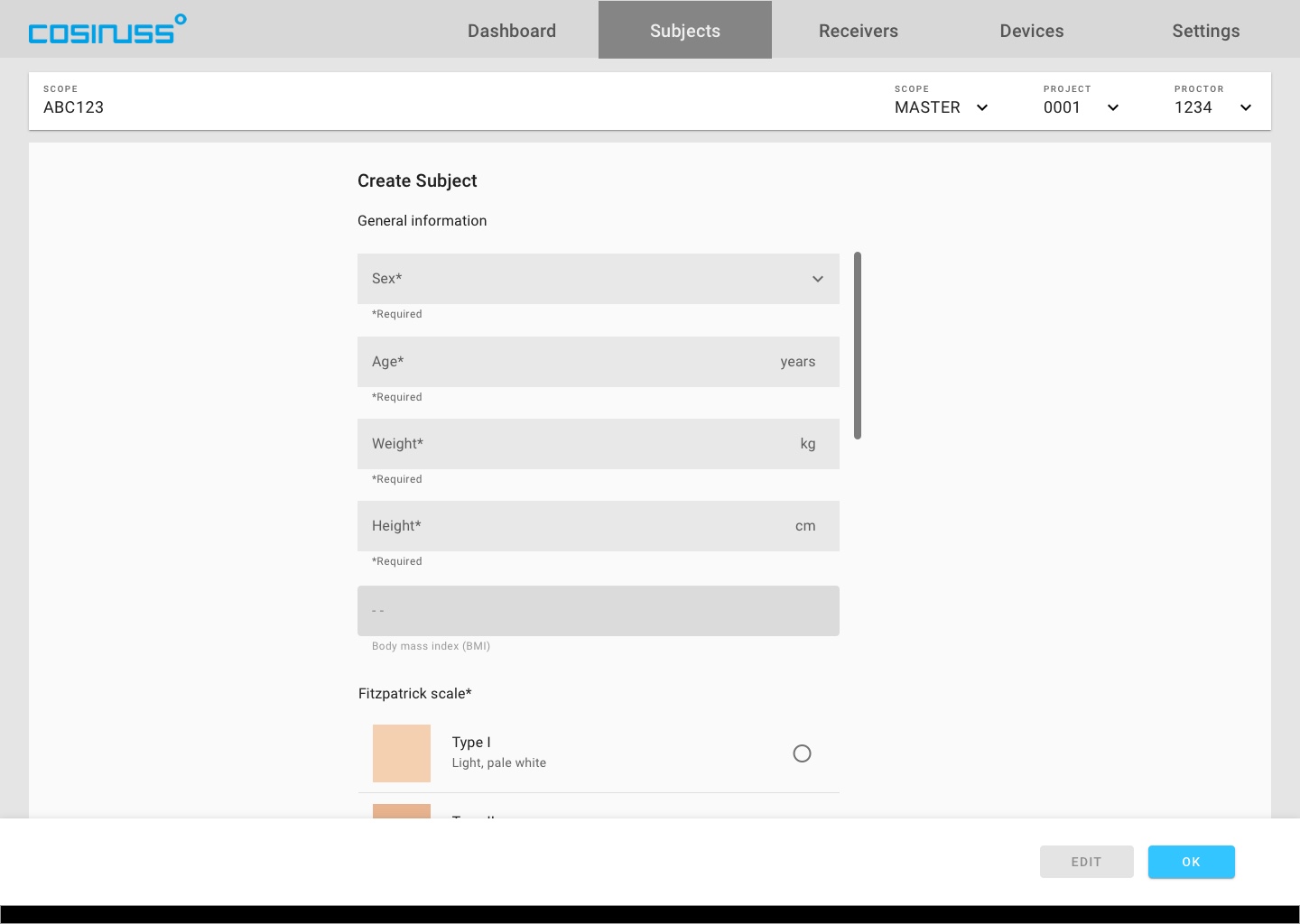Open the Dashboard tab
Screen dimensions: 1300x924
click(512, 31)
